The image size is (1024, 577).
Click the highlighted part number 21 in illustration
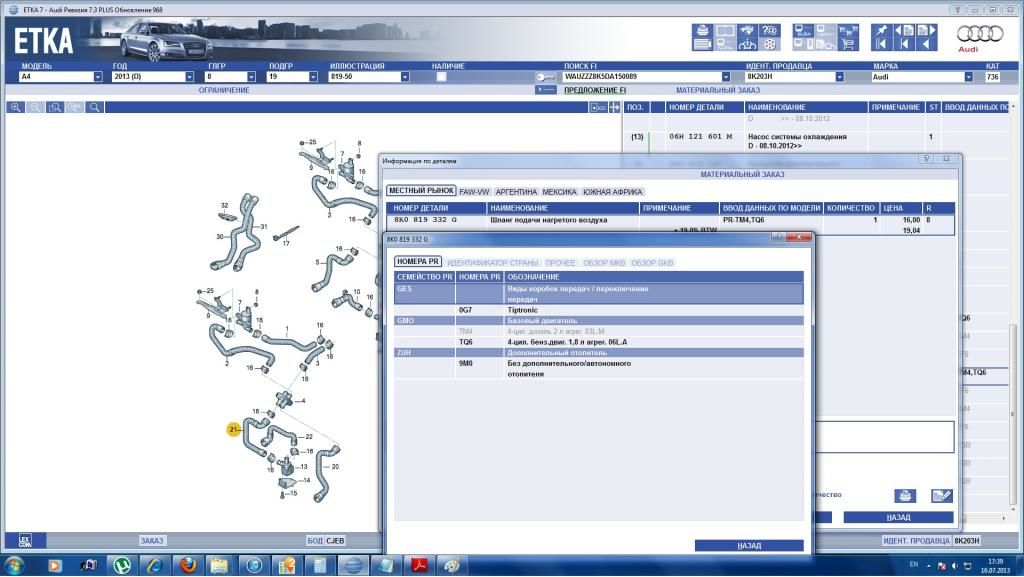tap(233, 429)
